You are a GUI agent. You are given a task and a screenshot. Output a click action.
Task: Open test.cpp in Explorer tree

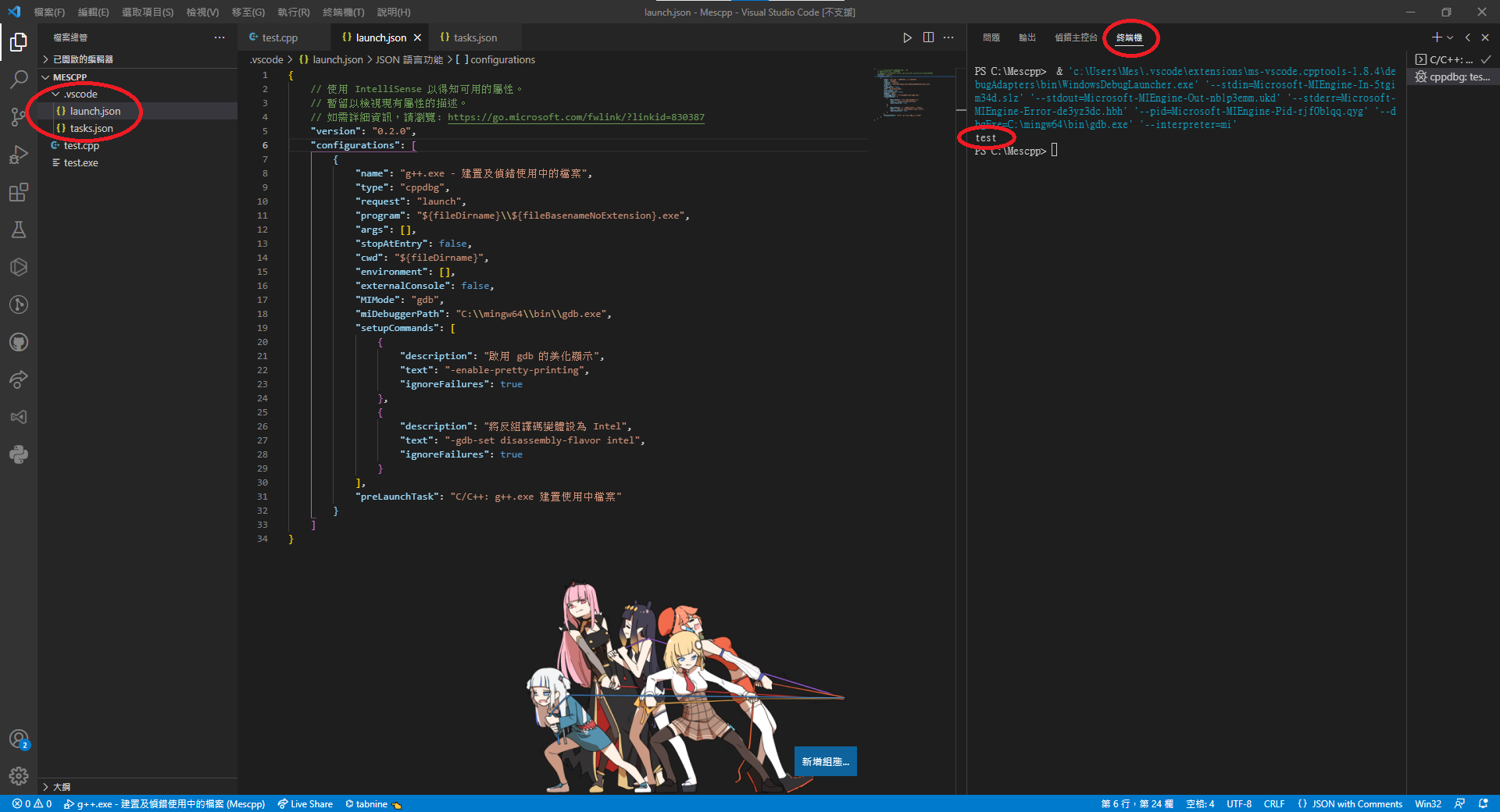(x=137, y=145)
